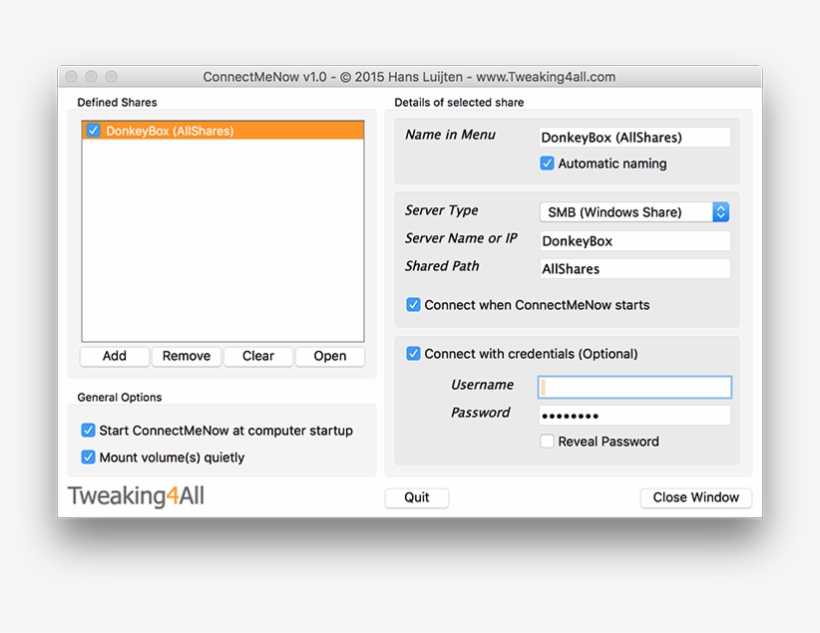820x633 pixels.
Task: Open the selected share
Action: pyautogui.click(x=330, y=356)
